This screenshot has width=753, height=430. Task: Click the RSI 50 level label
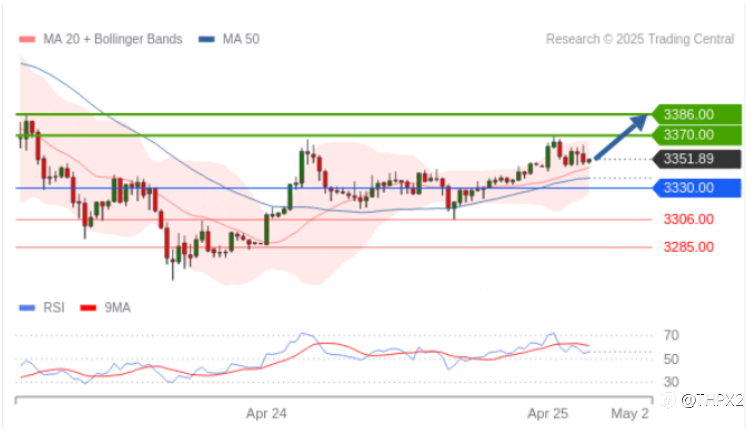671,359
